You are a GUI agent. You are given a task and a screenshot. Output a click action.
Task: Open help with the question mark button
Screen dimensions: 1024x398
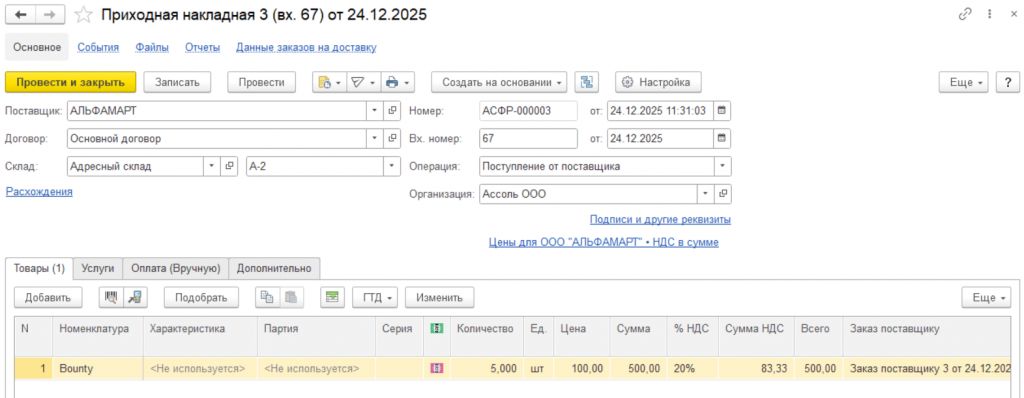[1008, 82]
